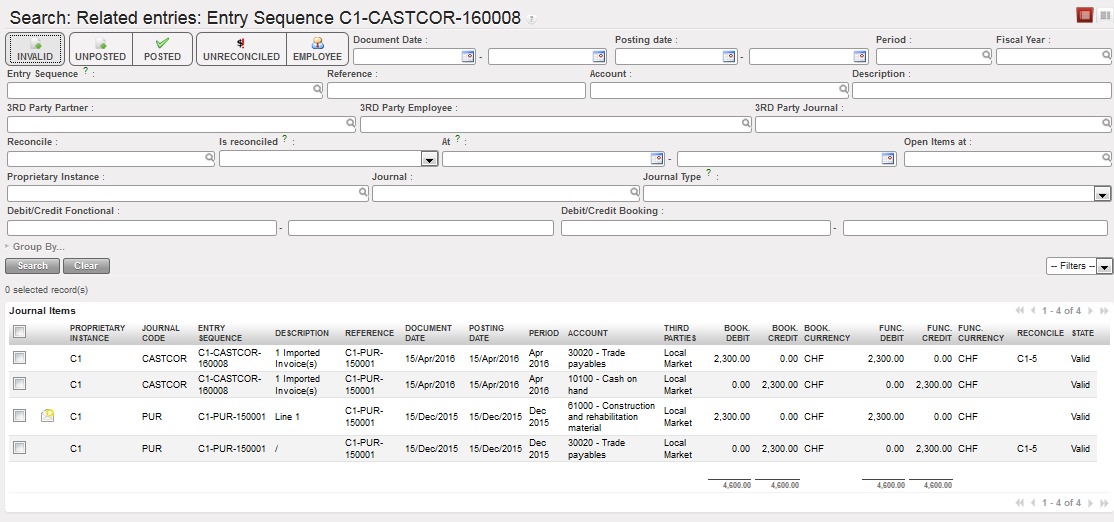This screenshot has height=522, width=1114.
Task: Click the Account field search magnifier
Action: pos(842,90)
